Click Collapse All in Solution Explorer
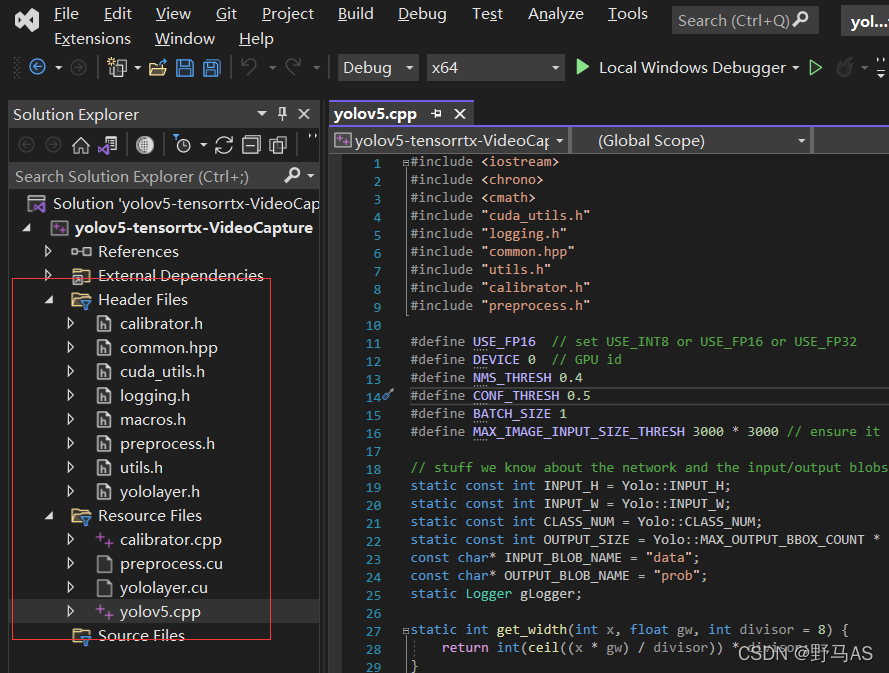The width and height of the screenshot is (889, 673). [x=251, y=145]
